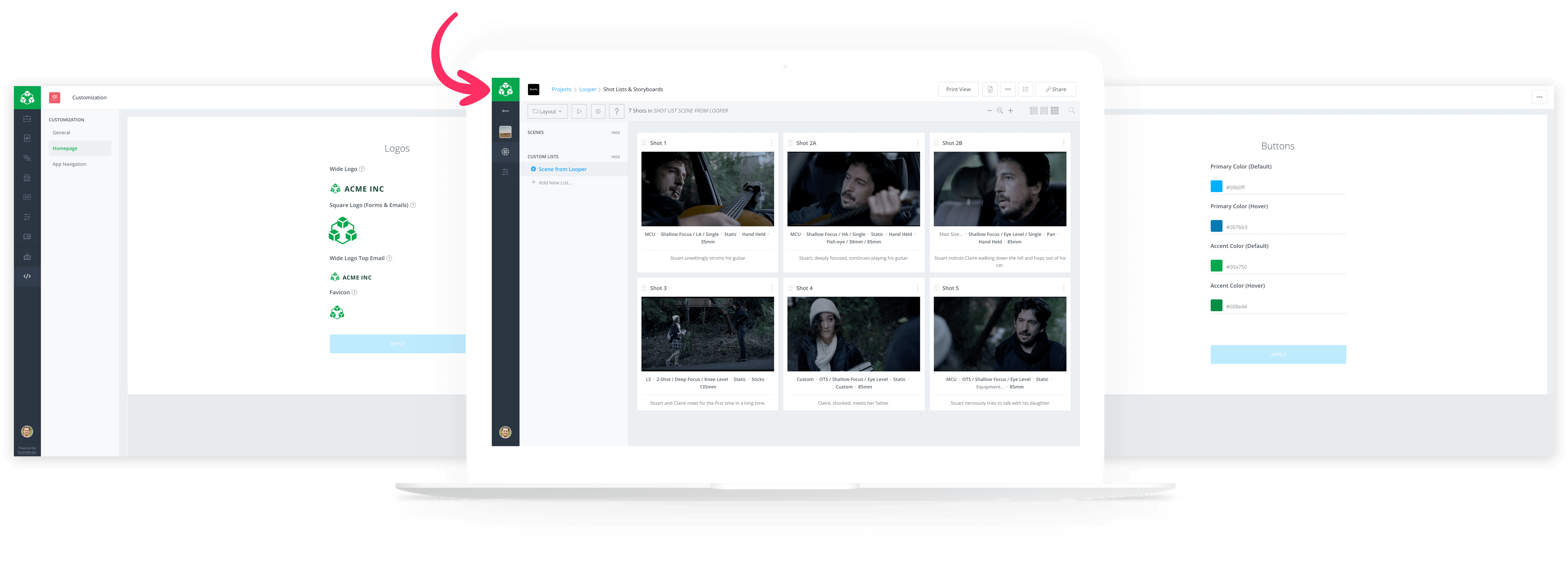The width and height of the screenshot is (1568, 585).
Task: Open Shot 4 three-dot options menu
Action: point(918,288)
